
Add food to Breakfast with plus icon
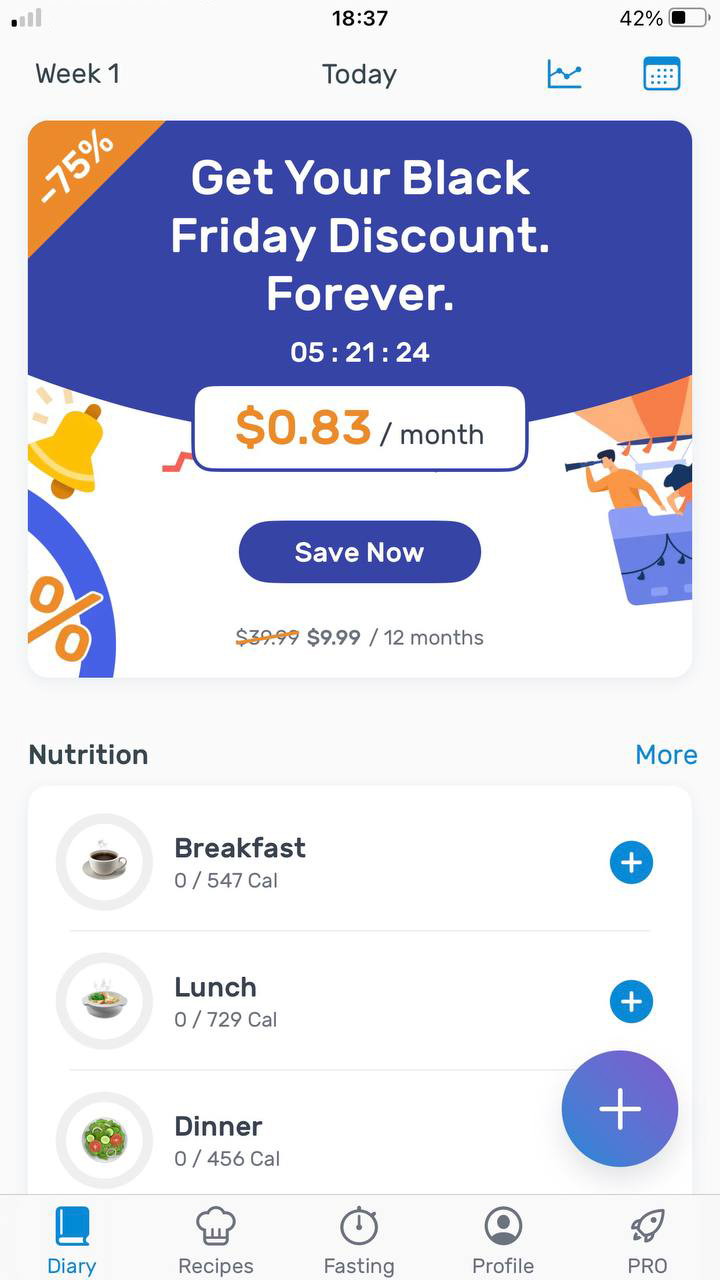631,862
